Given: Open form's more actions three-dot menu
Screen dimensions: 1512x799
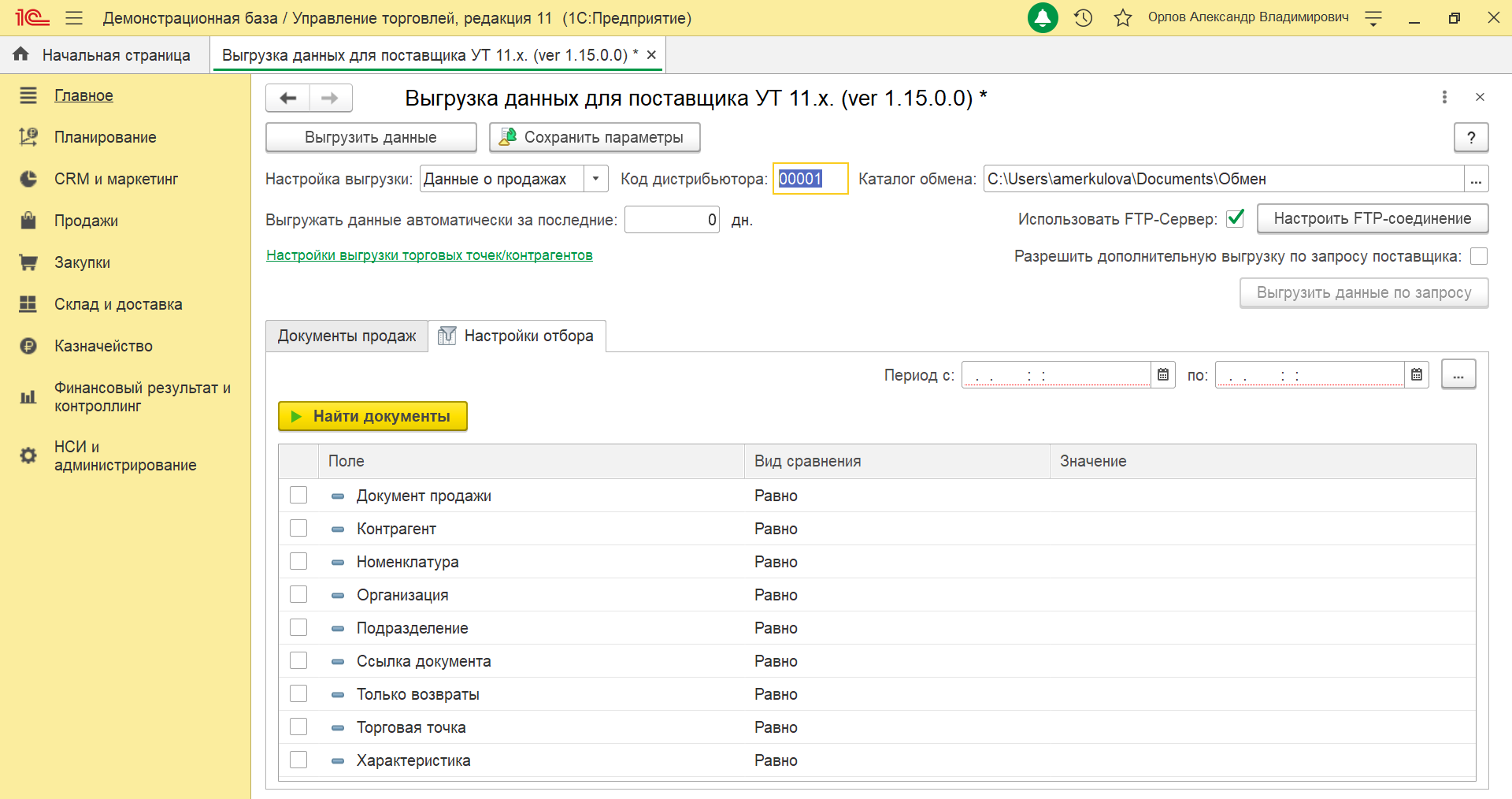Looking at the screenshot, I should (1444, 97).
